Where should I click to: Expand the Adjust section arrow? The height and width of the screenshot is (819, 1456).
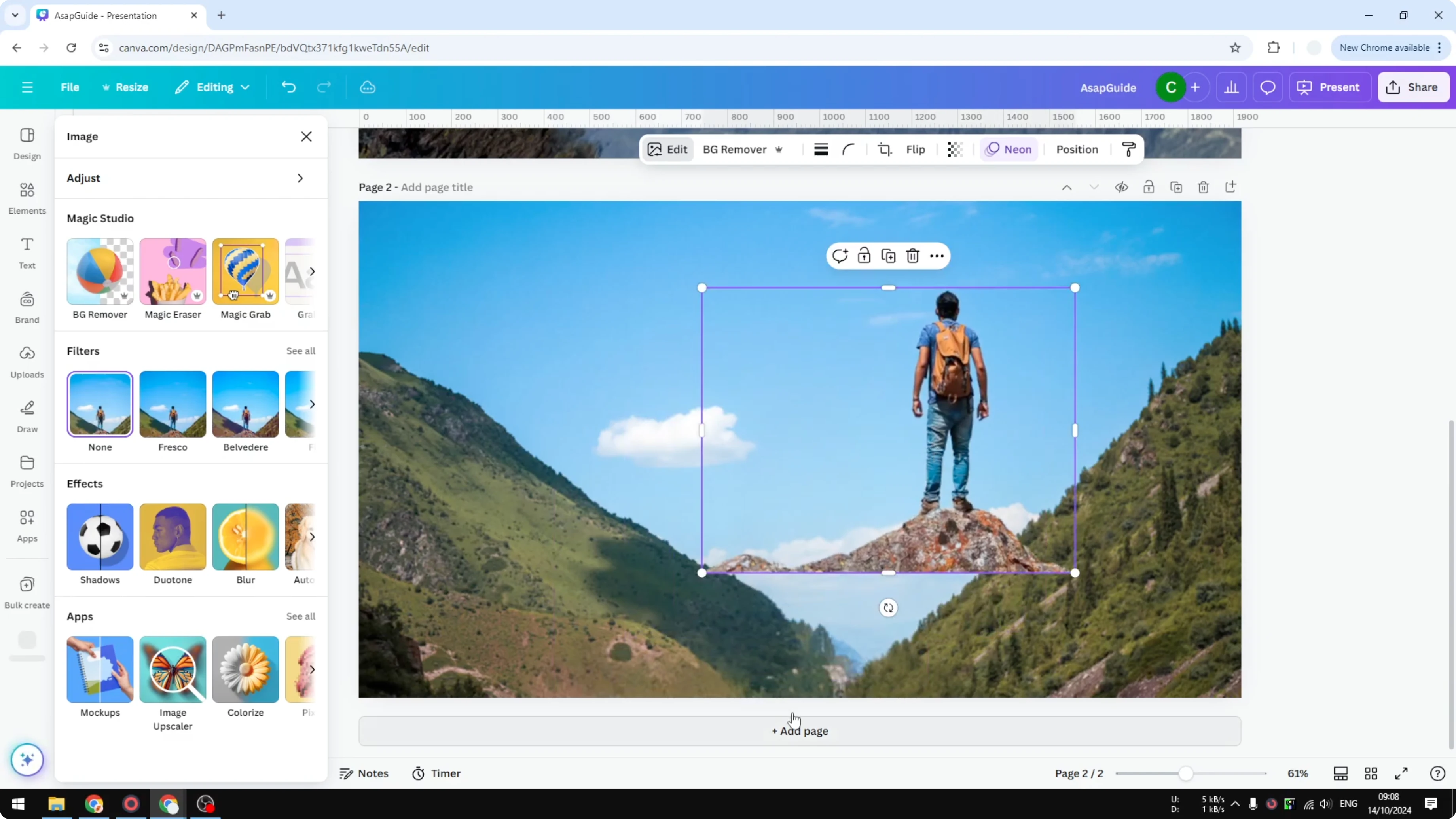pos(300,178)
